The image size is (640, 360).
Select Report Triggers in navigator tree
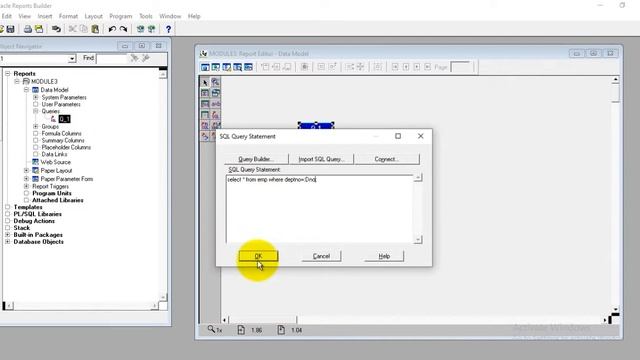(51, 187)
